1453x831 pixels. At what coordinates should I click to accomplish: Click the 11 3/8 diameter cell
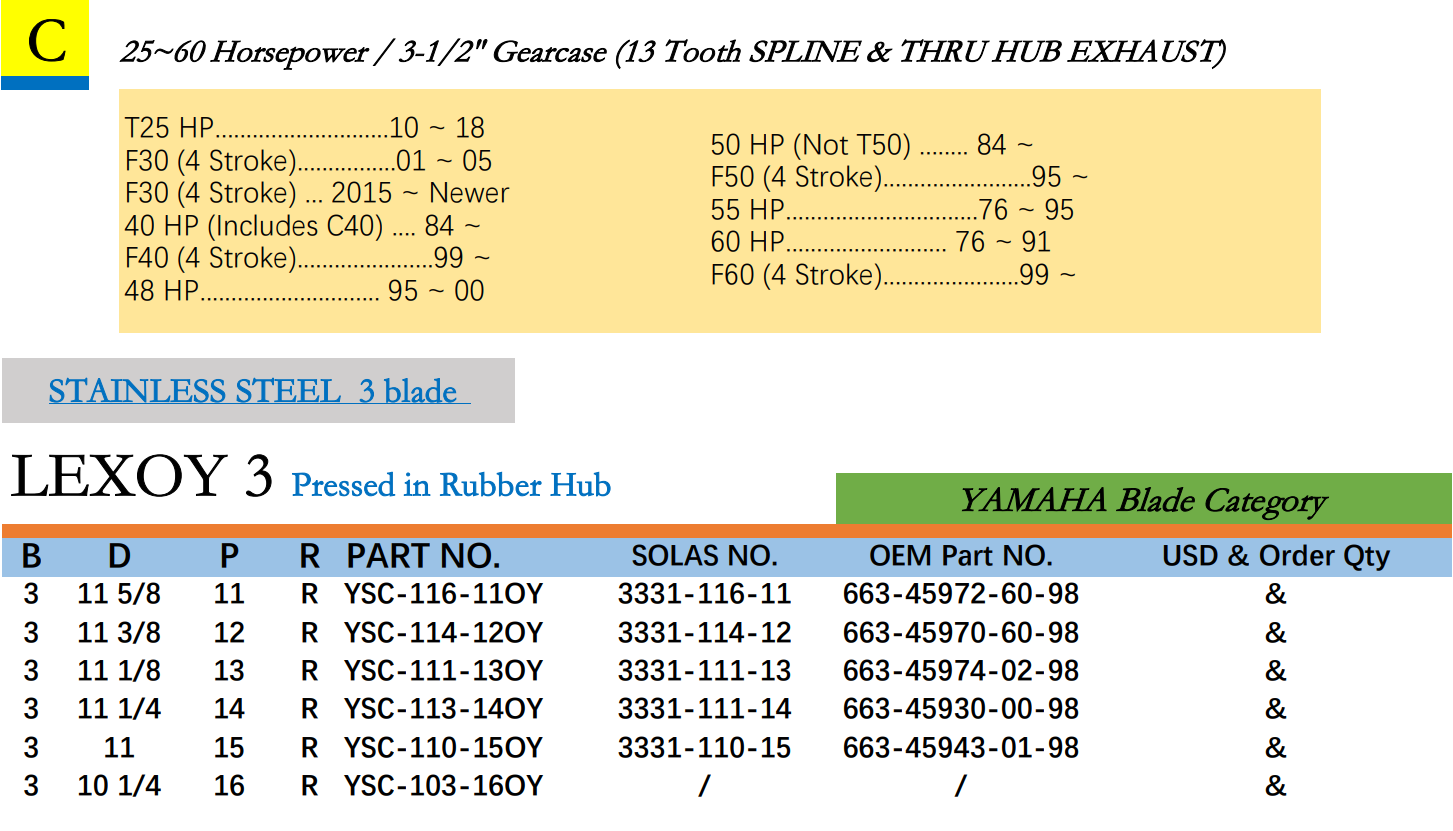[119, 633]
